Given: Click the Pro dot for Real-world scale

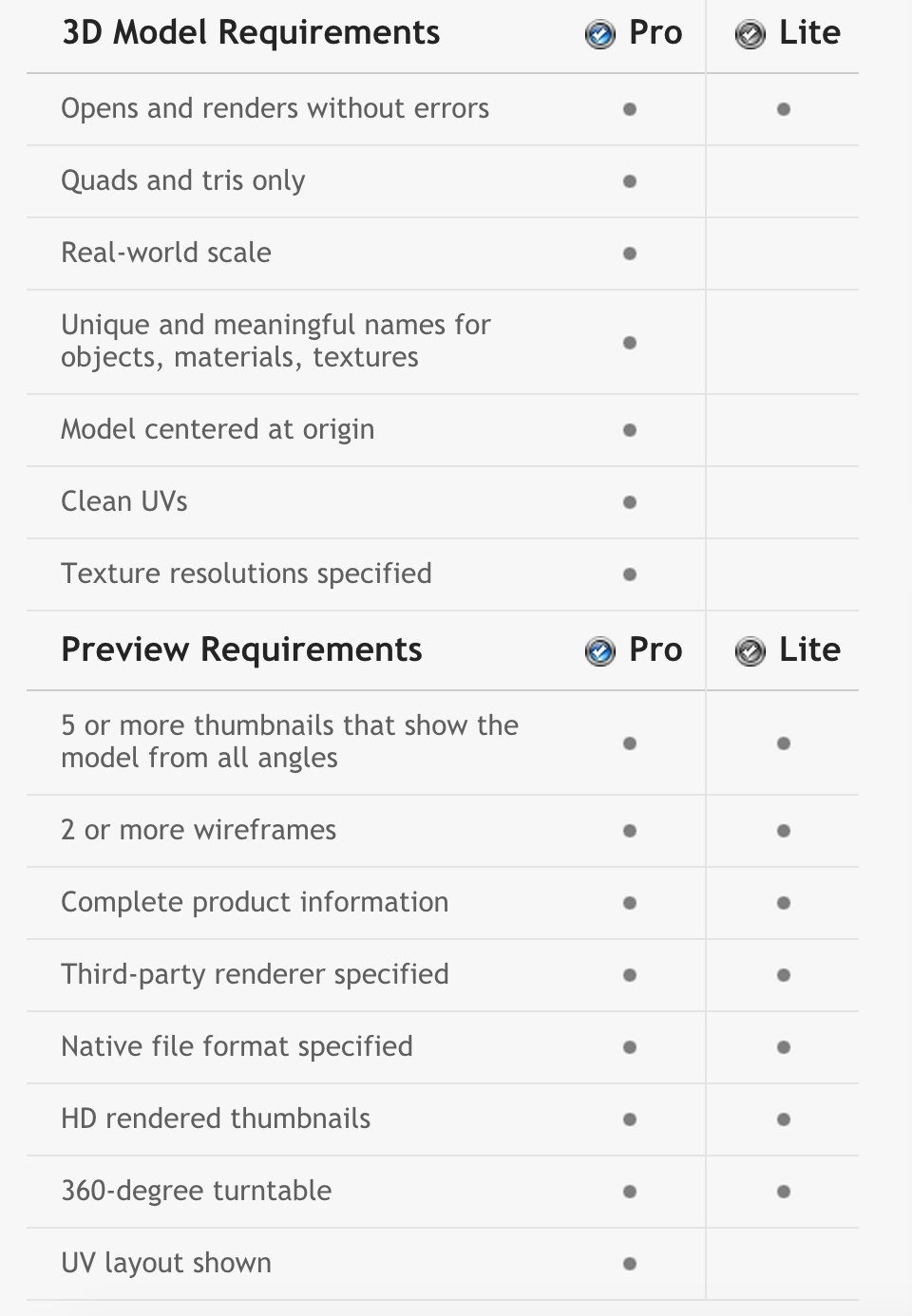Looking at the screenshot, I should (x=630, y=254).
